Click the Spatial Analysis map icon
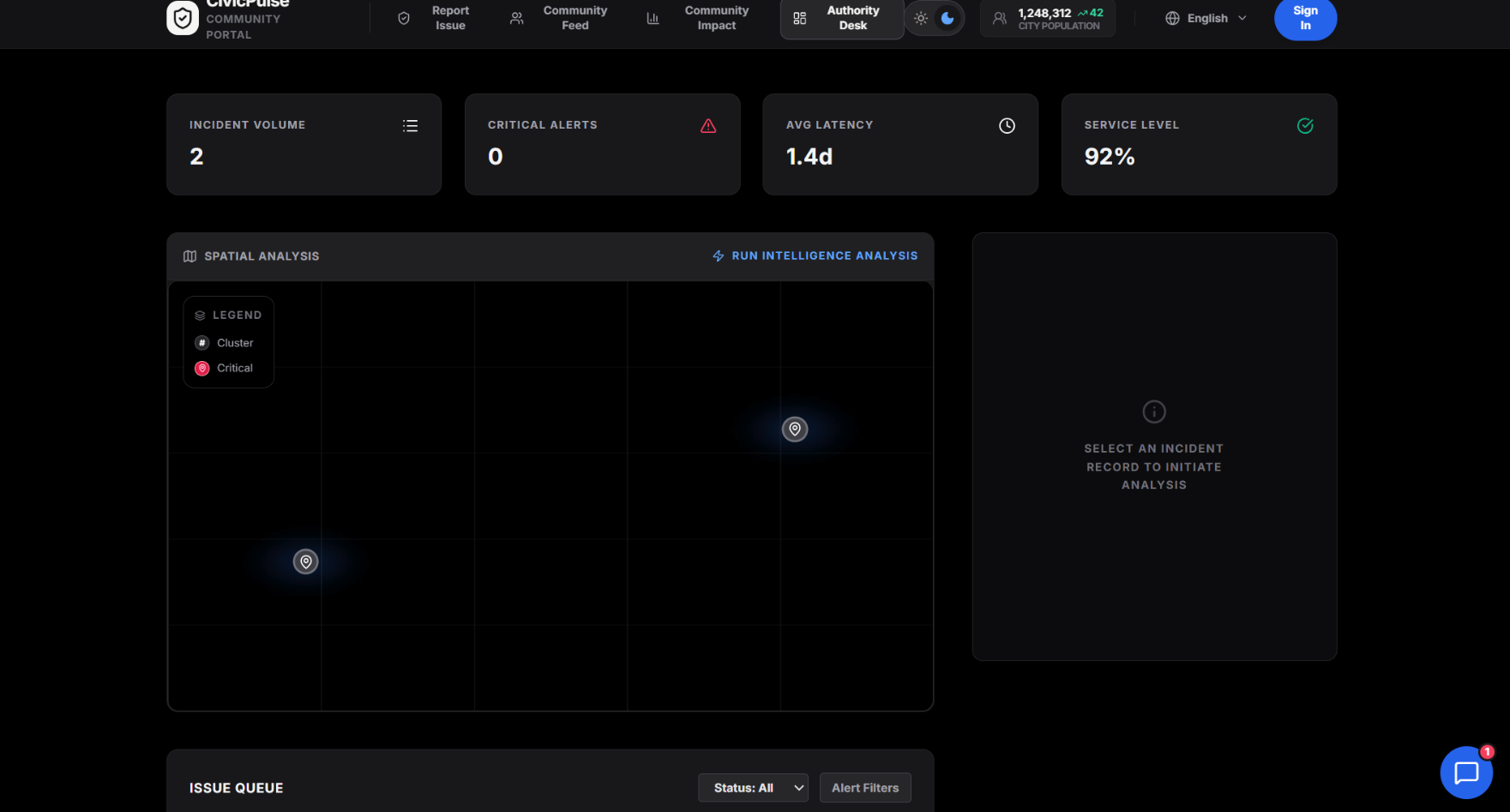 (x=190, y=256)
